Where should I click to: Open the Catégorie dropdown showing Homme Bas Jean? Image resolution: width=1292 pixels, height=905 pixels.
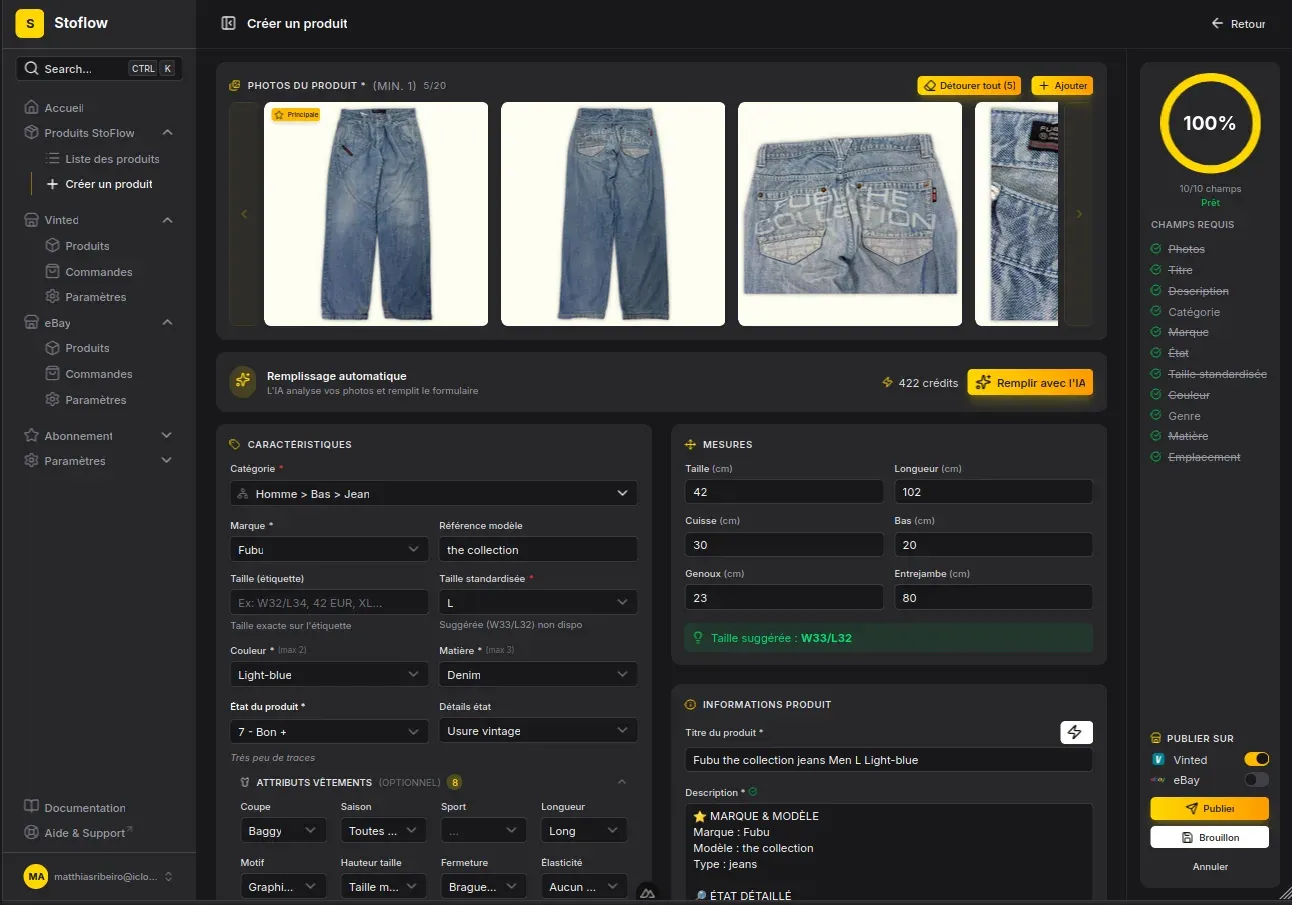(433, 492)
